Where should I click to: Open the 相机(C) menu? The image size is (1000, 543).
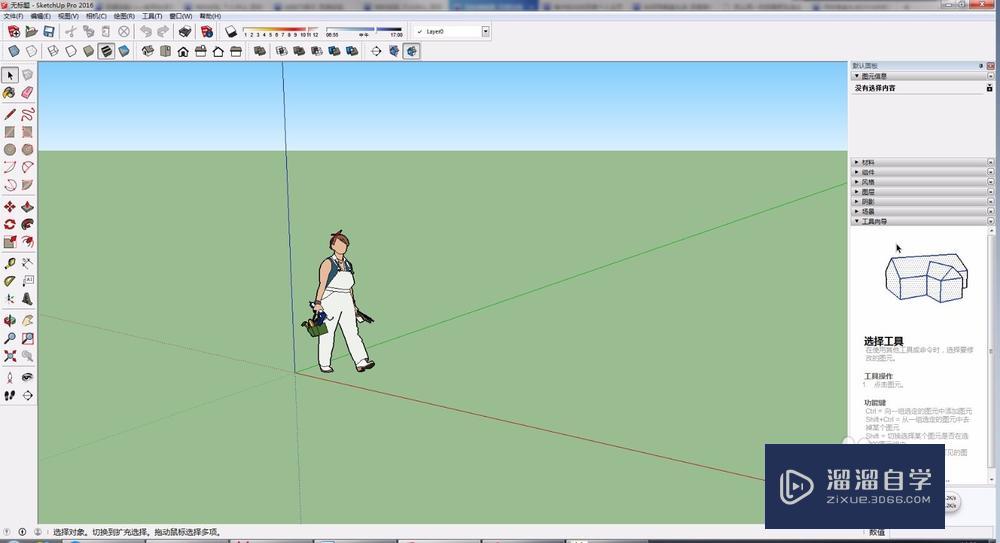[96, 16]
